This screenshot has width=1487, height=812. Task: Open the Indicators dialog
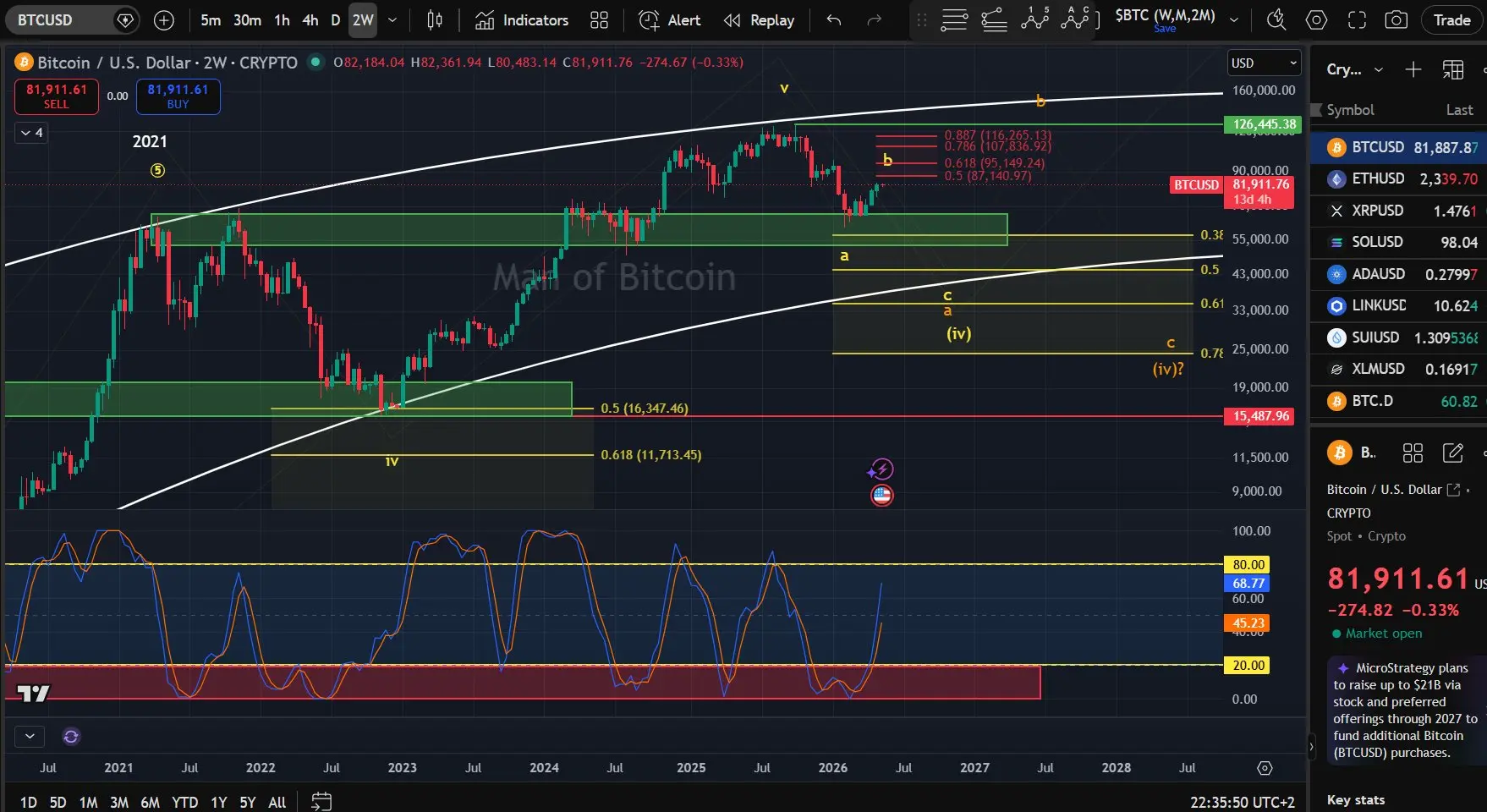pos(522,20)
